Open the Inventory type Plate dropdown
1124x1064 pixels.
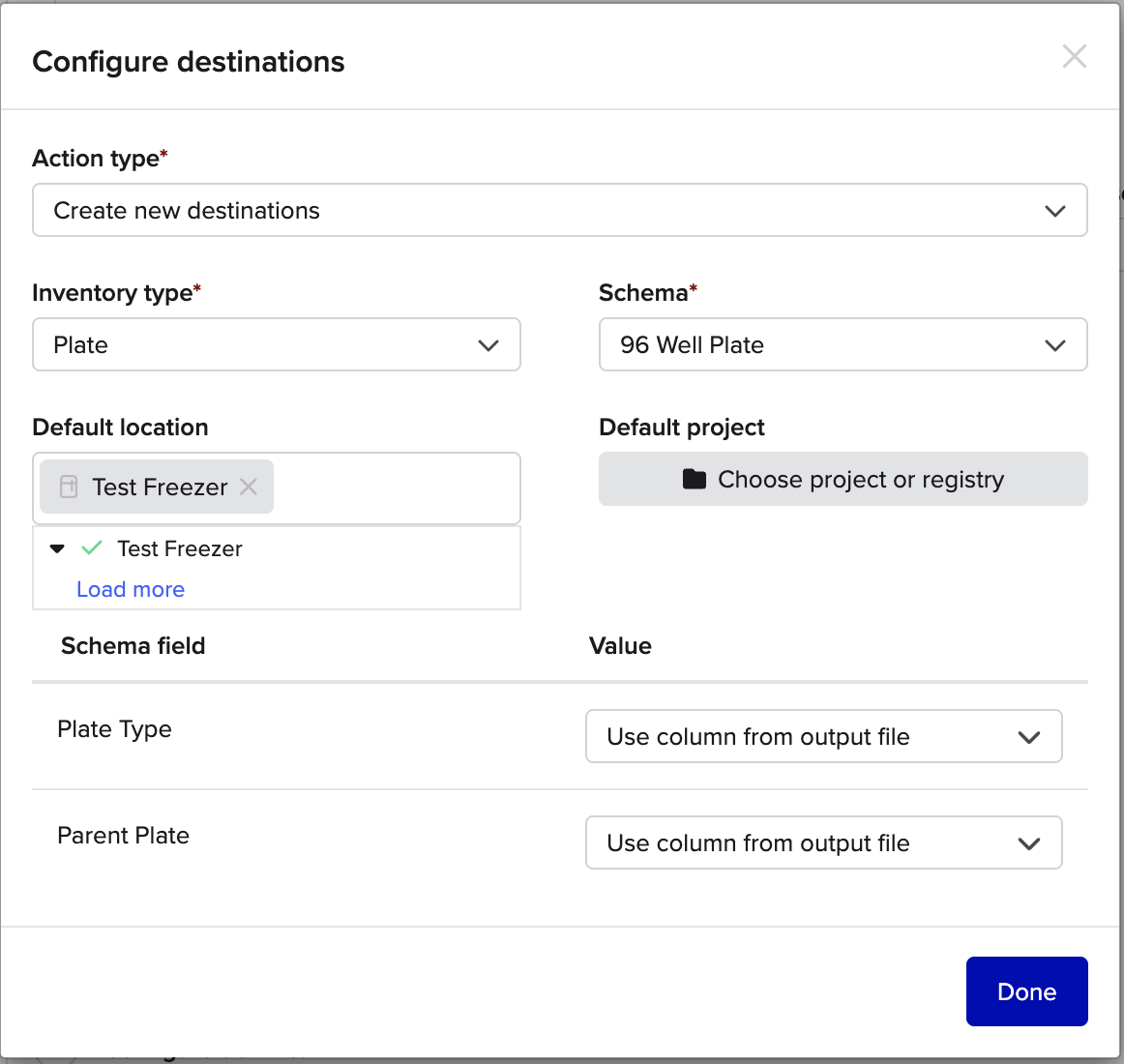(276, 345)
